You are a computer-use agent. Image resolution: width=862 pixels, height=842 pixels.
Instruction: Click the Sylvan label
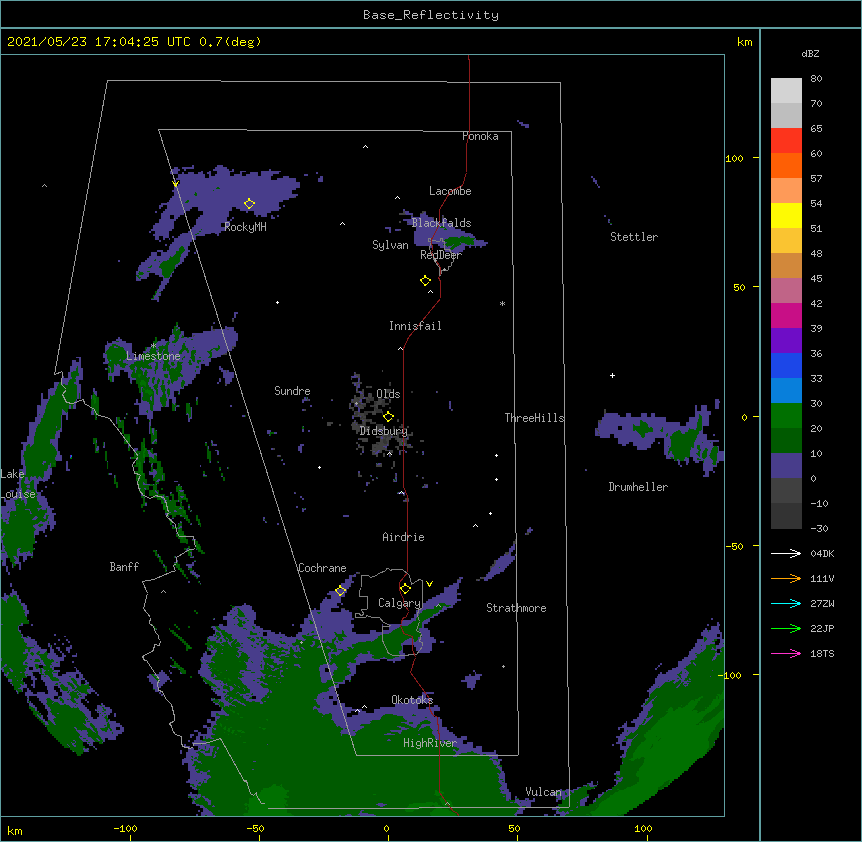point(390,245)
